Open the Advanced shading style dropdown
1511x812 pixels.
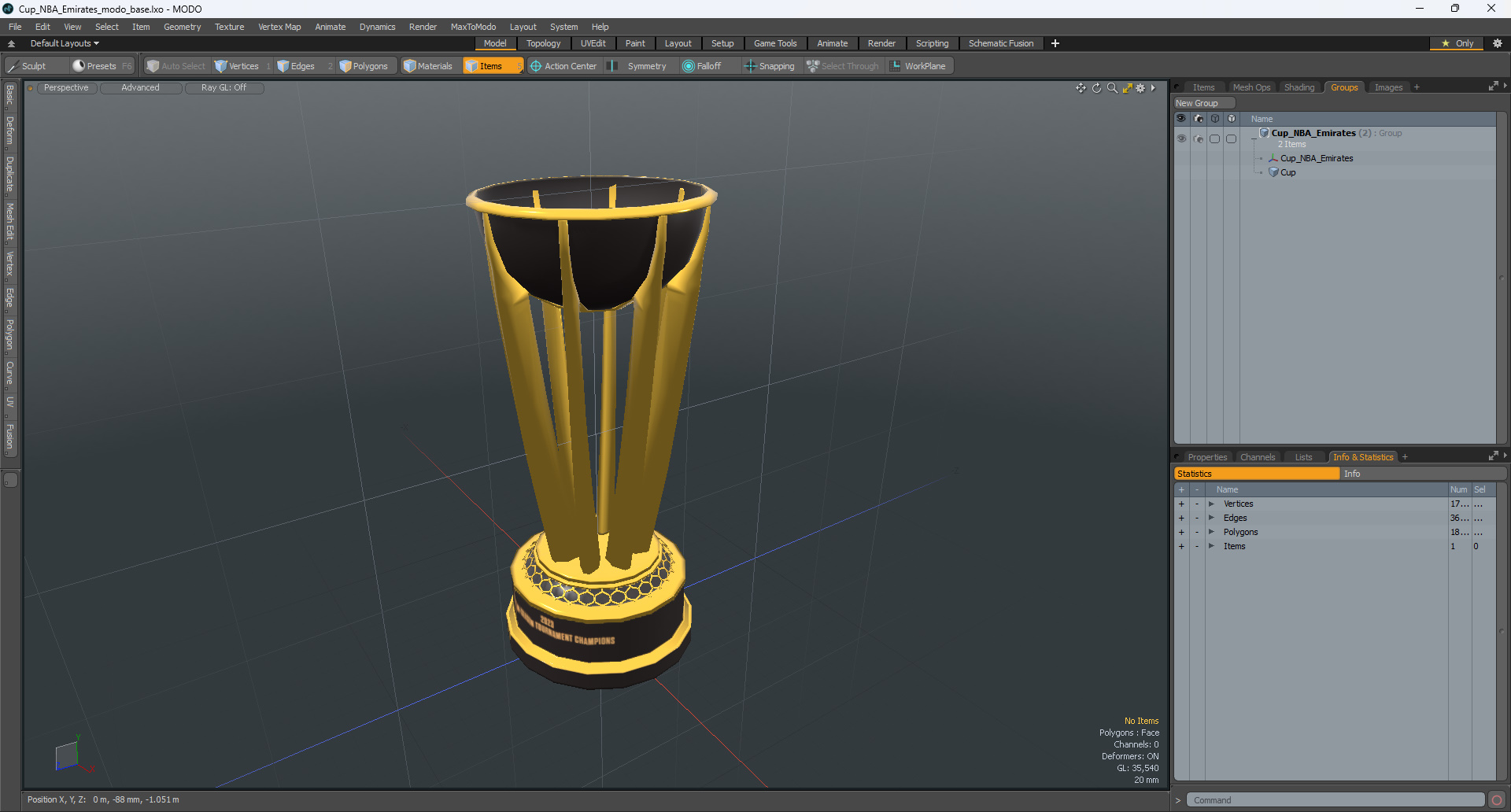pyautogui.click(x=140, y=88)
